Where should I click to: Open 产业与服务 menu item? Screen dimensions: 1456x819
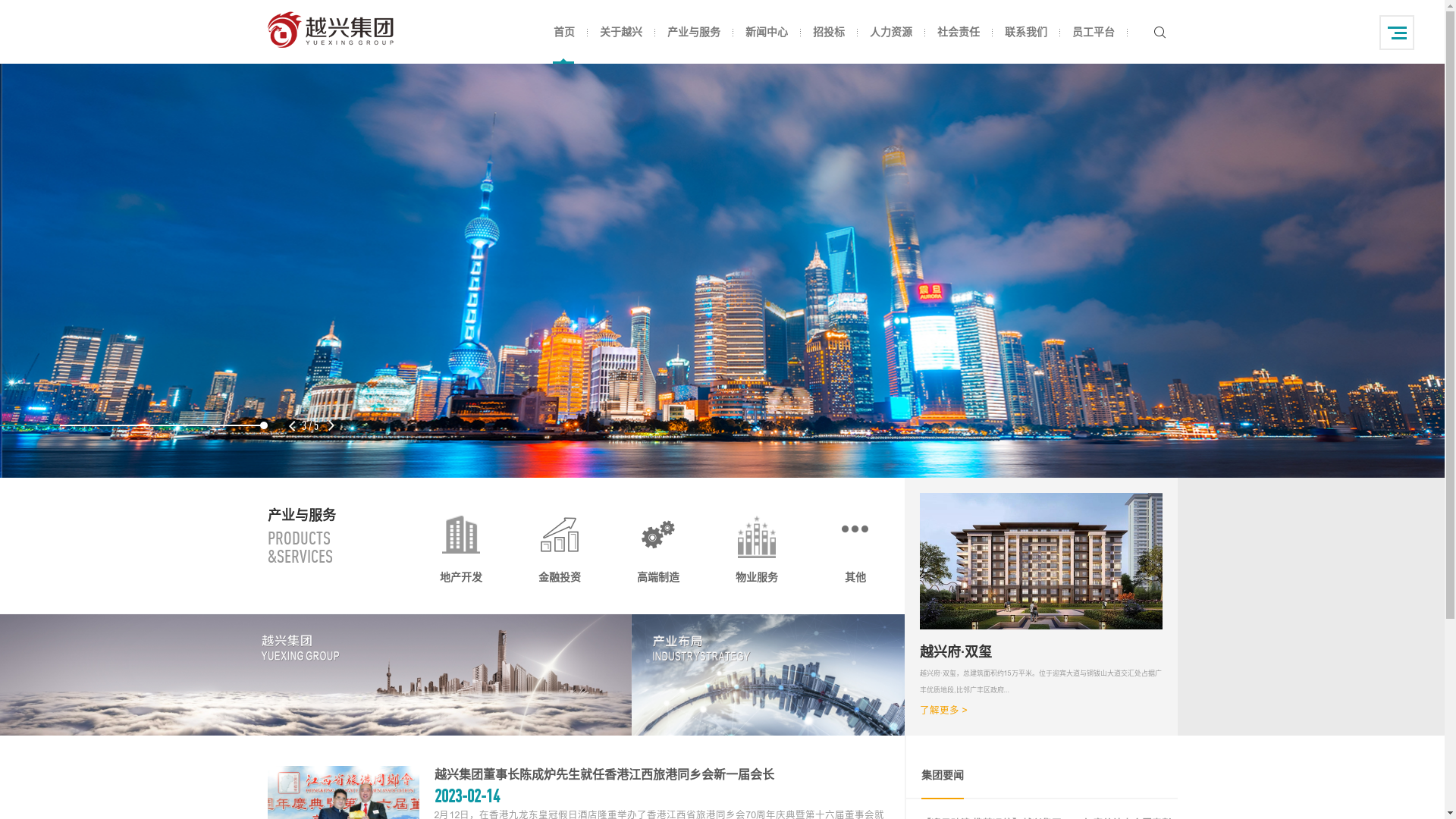click(694, 32)
